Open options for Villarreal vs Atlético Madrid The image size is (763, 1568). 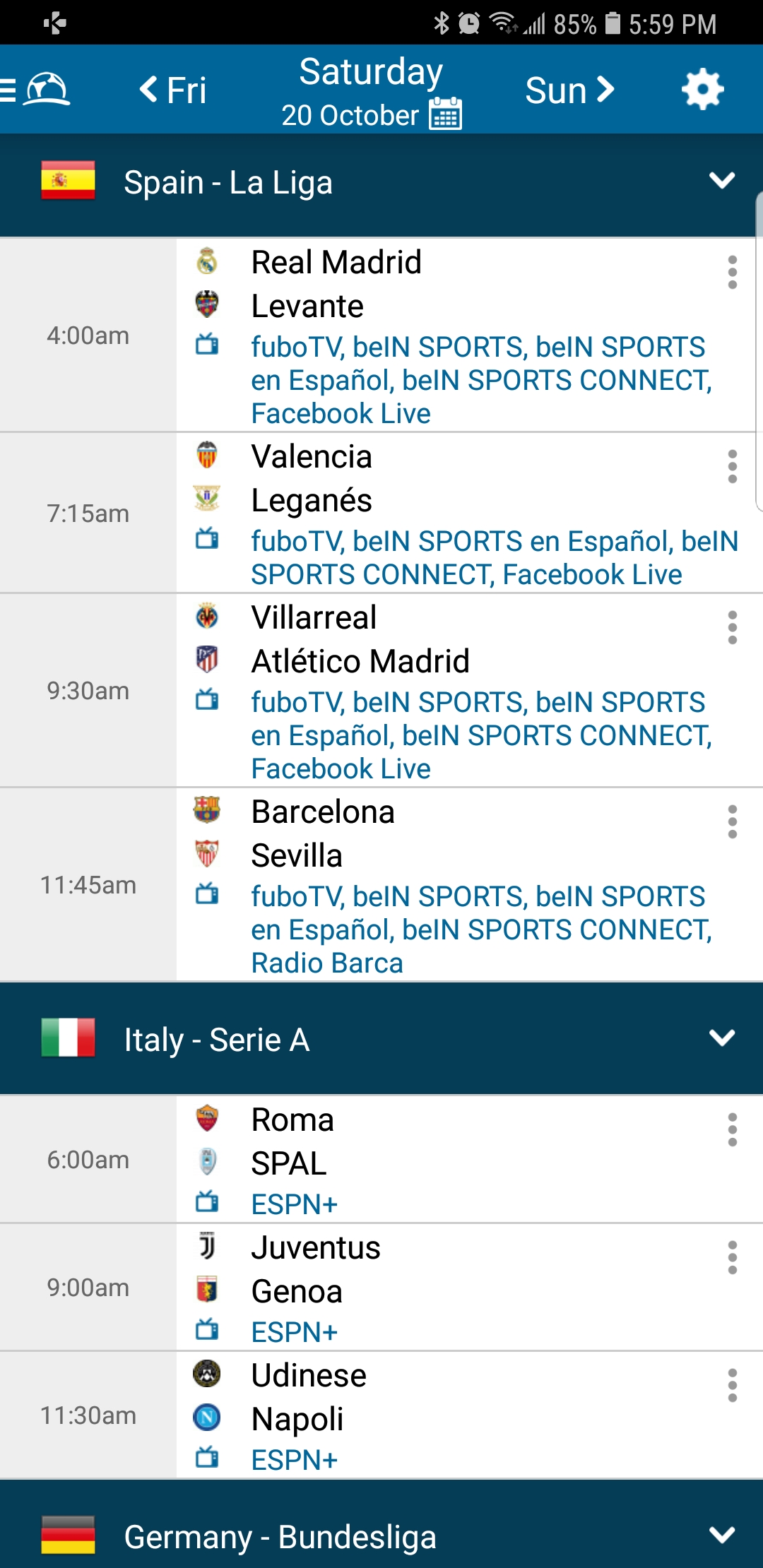pyautogui.click(x=733, y=627)
